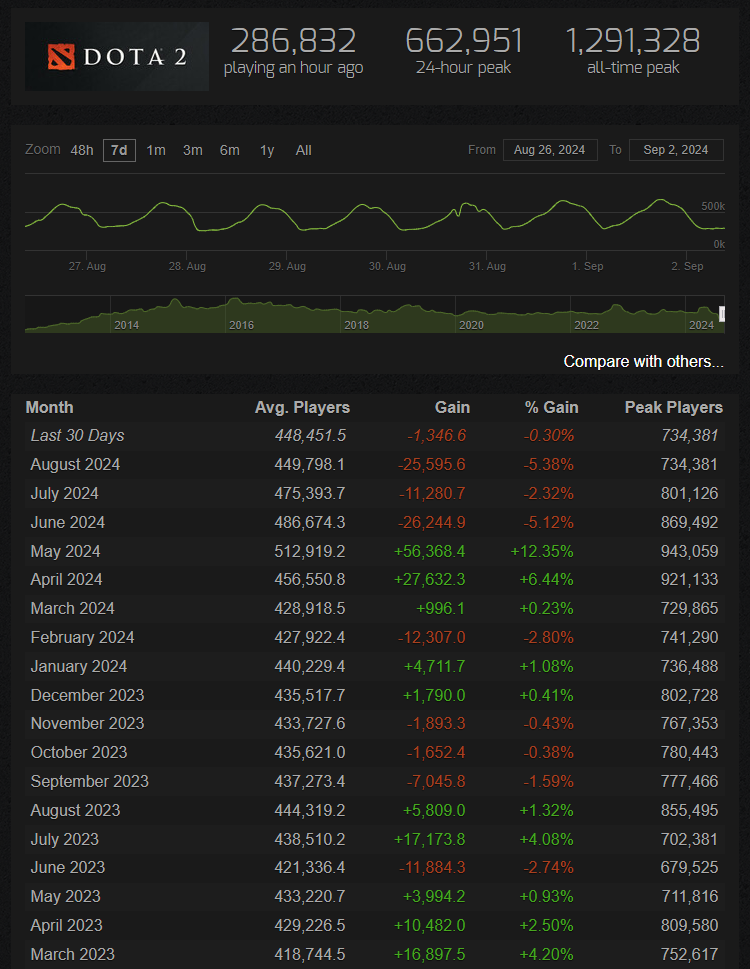Select the 1y zoom range
Viewport: 750px width, 969px height.
click(267, 150)
